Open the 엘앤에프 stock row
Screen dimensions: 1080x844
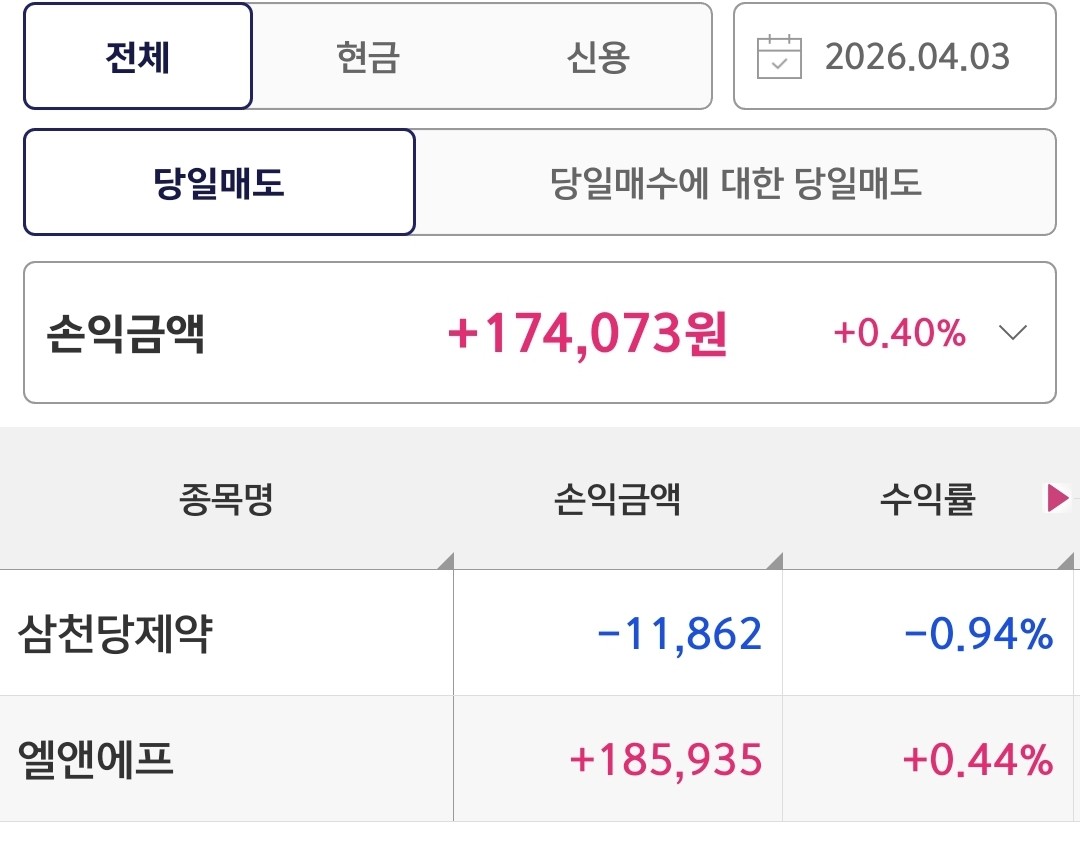[x=96, y=760]
